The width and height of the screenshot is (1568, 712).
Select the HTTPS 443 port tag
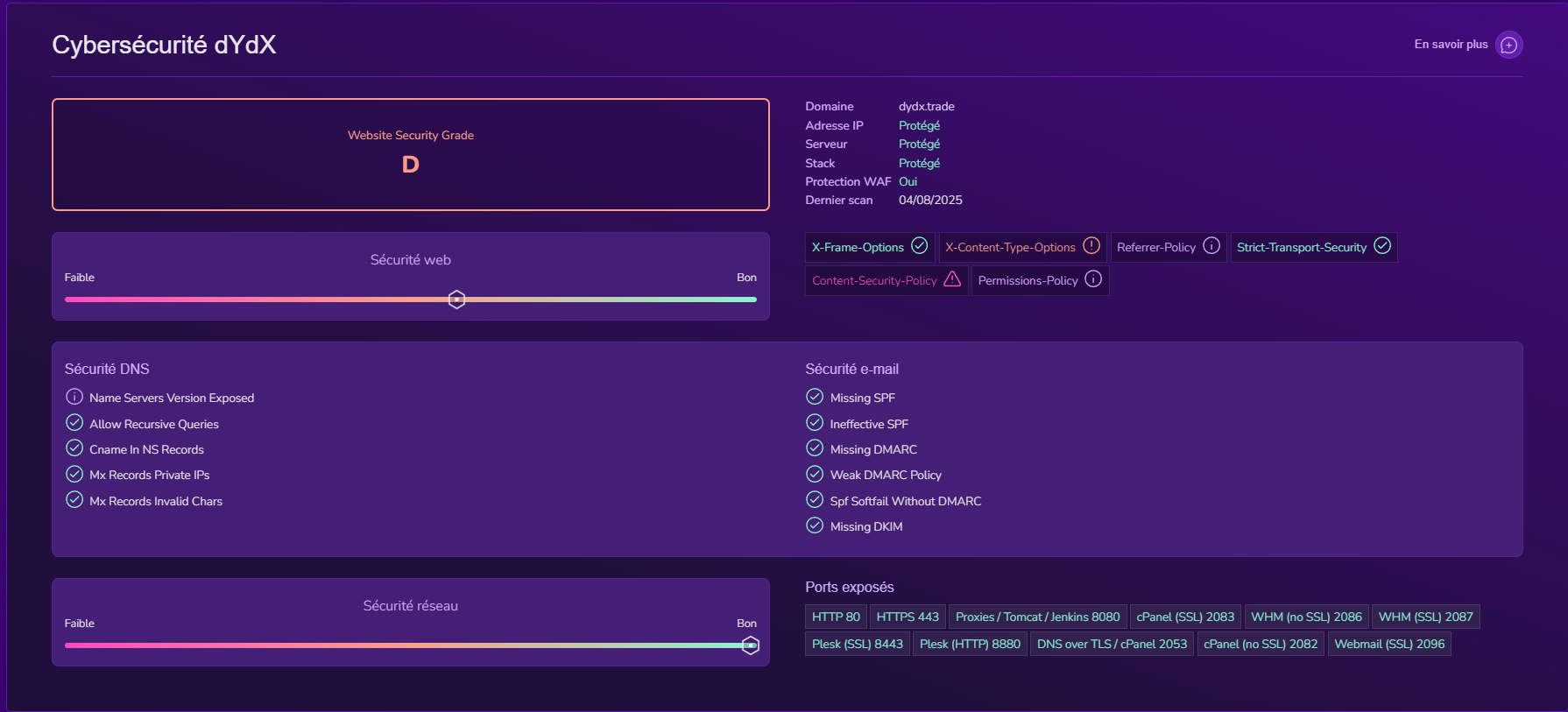tap(907, 617)
